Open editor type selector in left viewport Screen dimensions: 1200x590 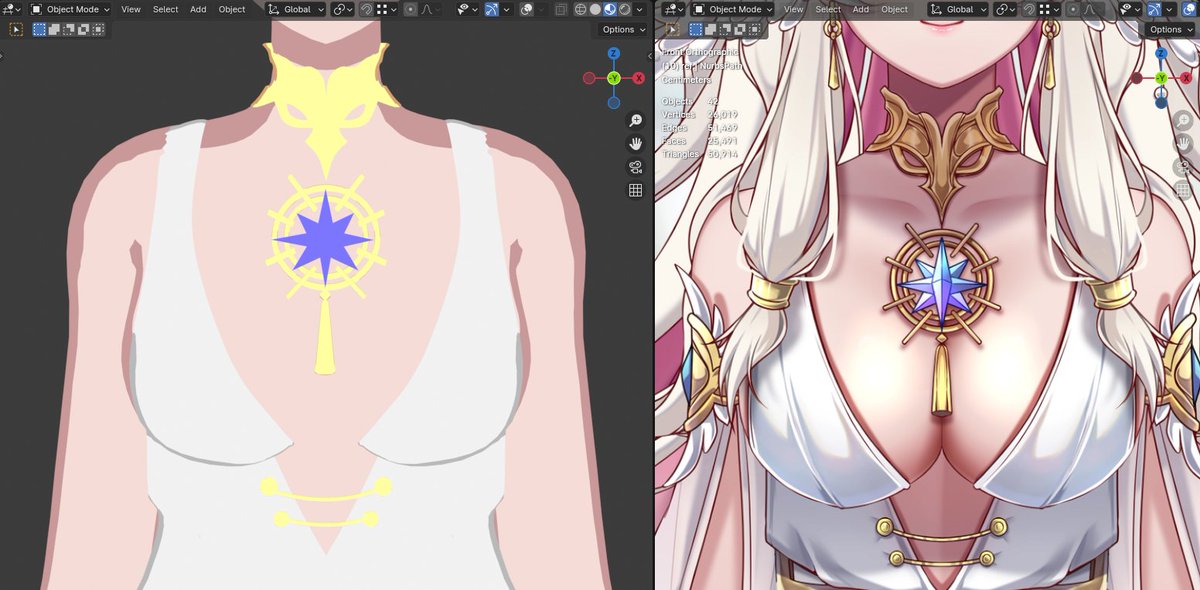coord(12,9)
